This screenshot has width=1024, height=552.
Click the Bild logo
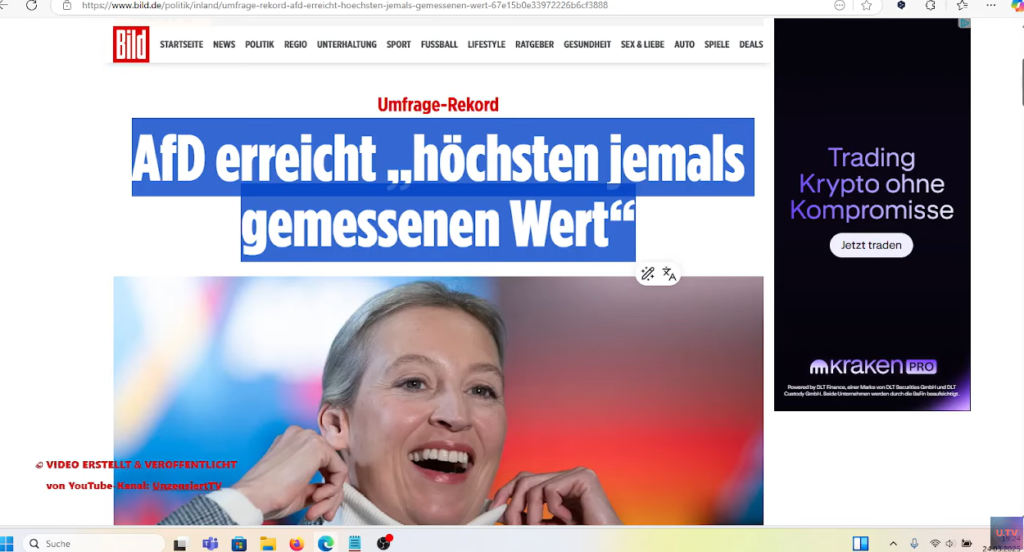pyautogui.click(x=131, y=44)
